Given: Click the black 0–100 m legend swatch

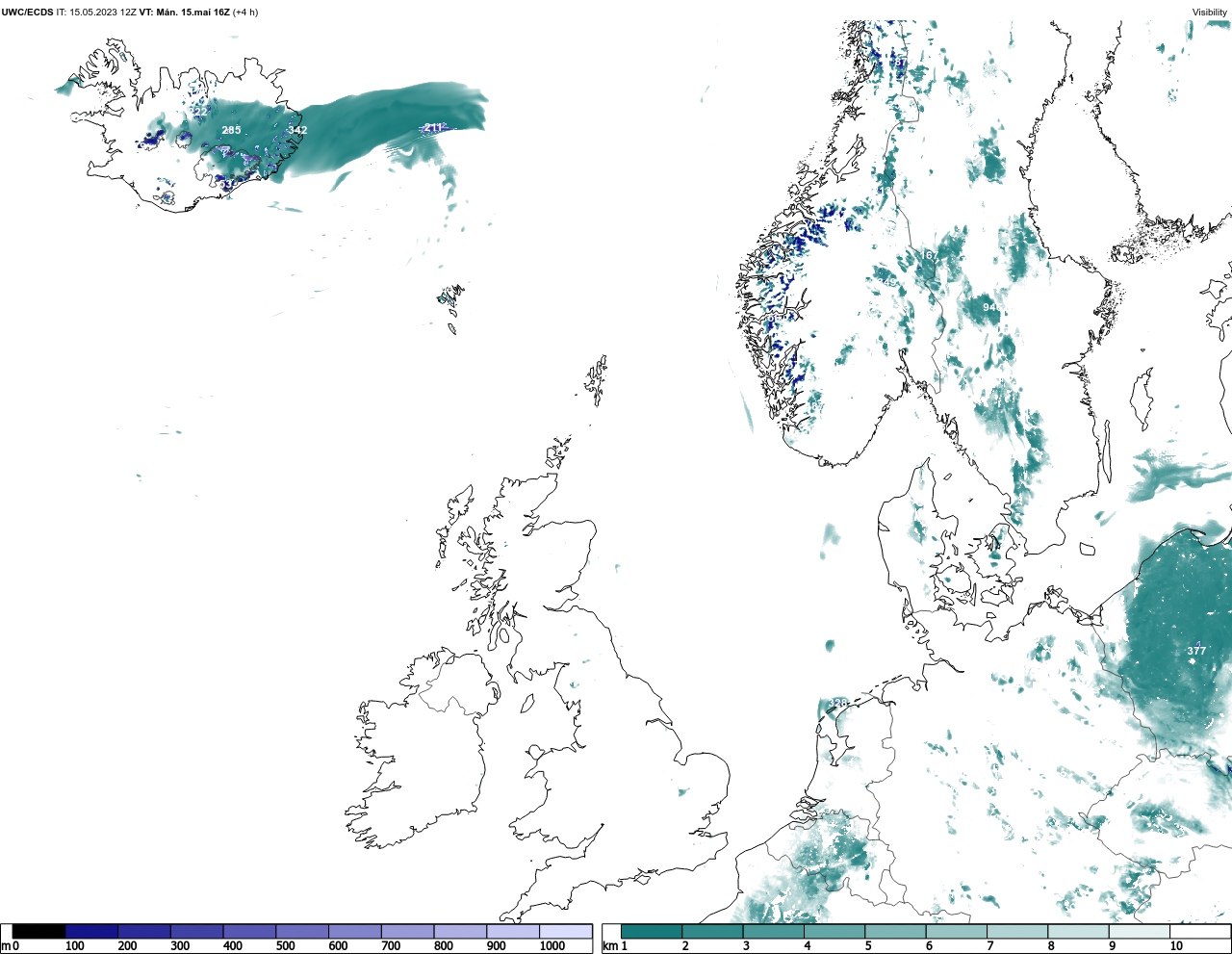Looking at the screenshot, I should [x=39, y=931].
